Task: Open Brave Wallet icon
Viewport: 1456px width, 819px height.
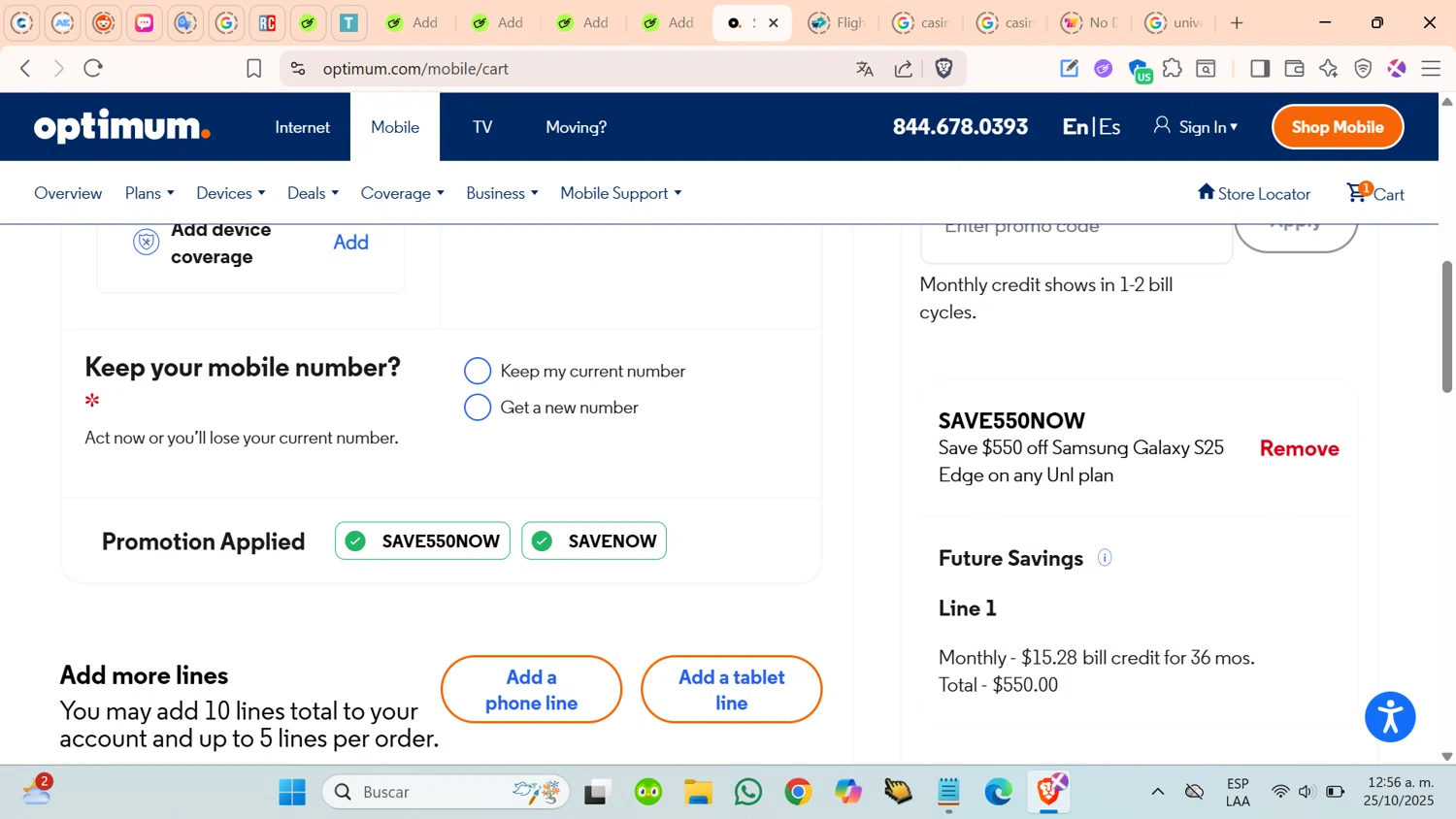Action: point(1294,68)
